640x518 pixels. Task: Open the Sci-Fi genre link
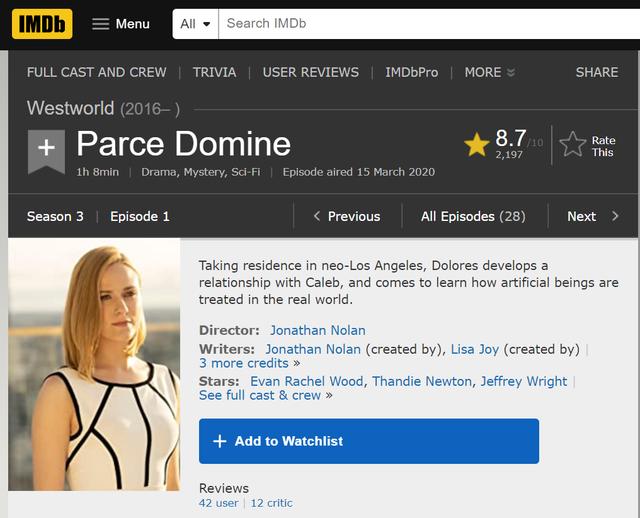(246, 172)
